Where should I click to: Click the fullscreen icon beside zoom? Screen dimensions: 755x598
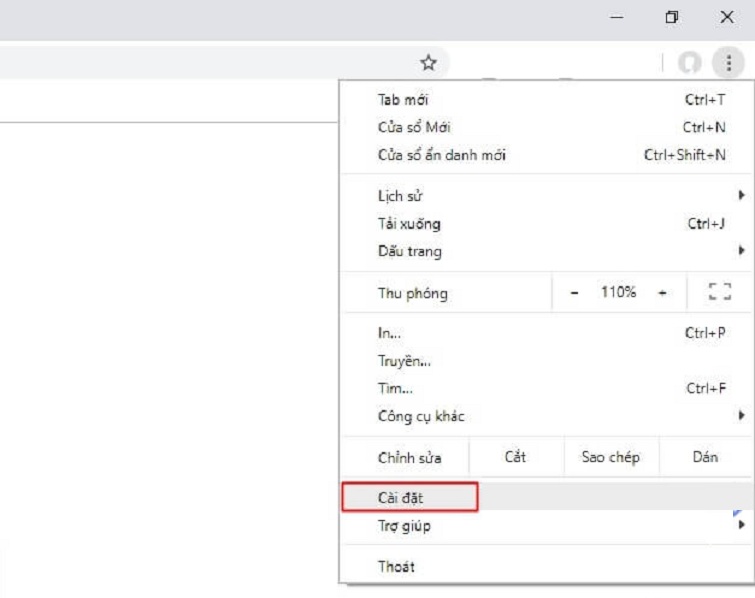click(719, 292)
